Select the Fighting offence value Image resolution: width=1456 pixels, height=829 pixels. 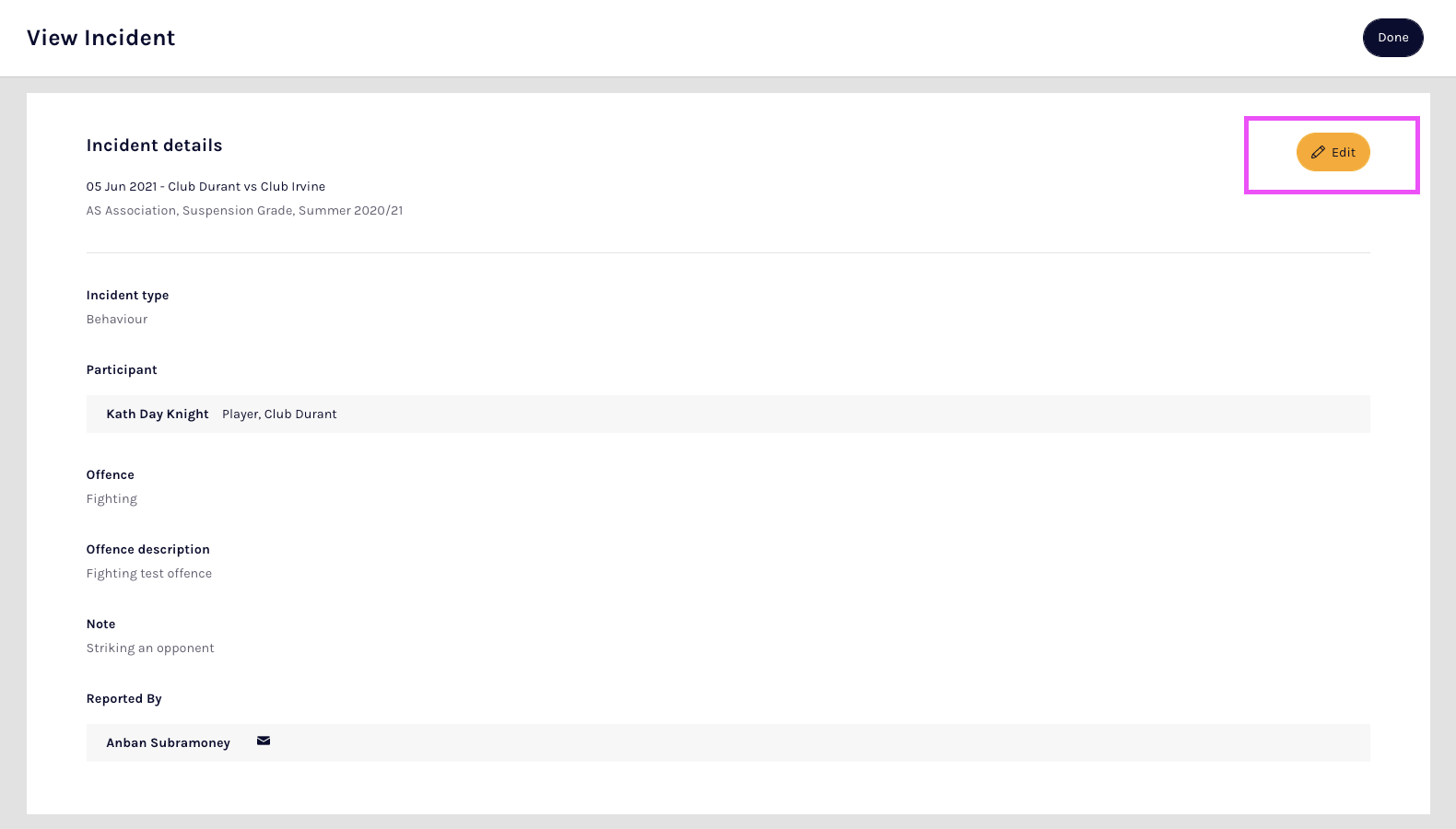[x=112, y=499]
